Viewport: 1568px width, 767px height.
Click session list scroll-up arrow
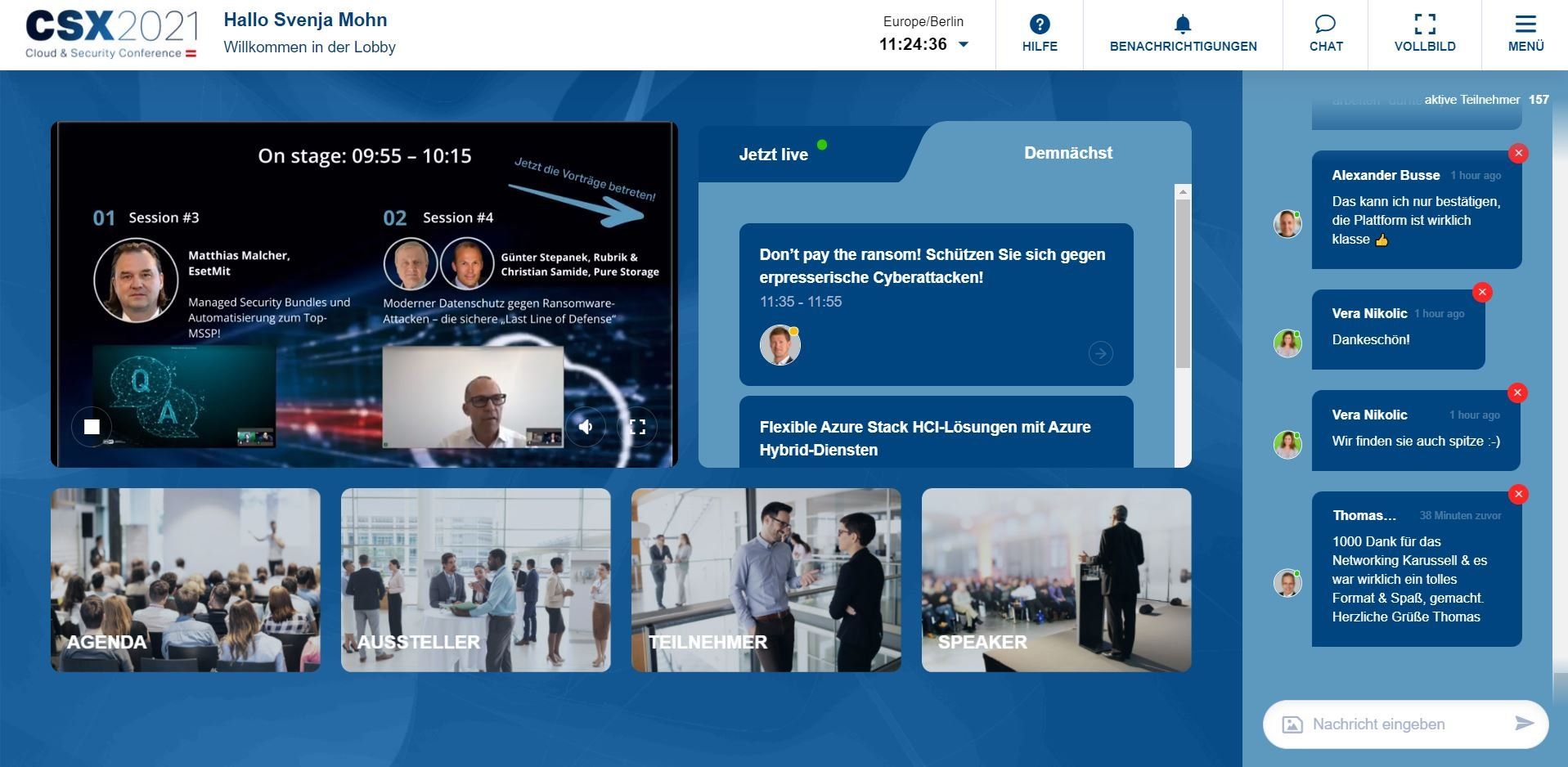coord(1183,191)
